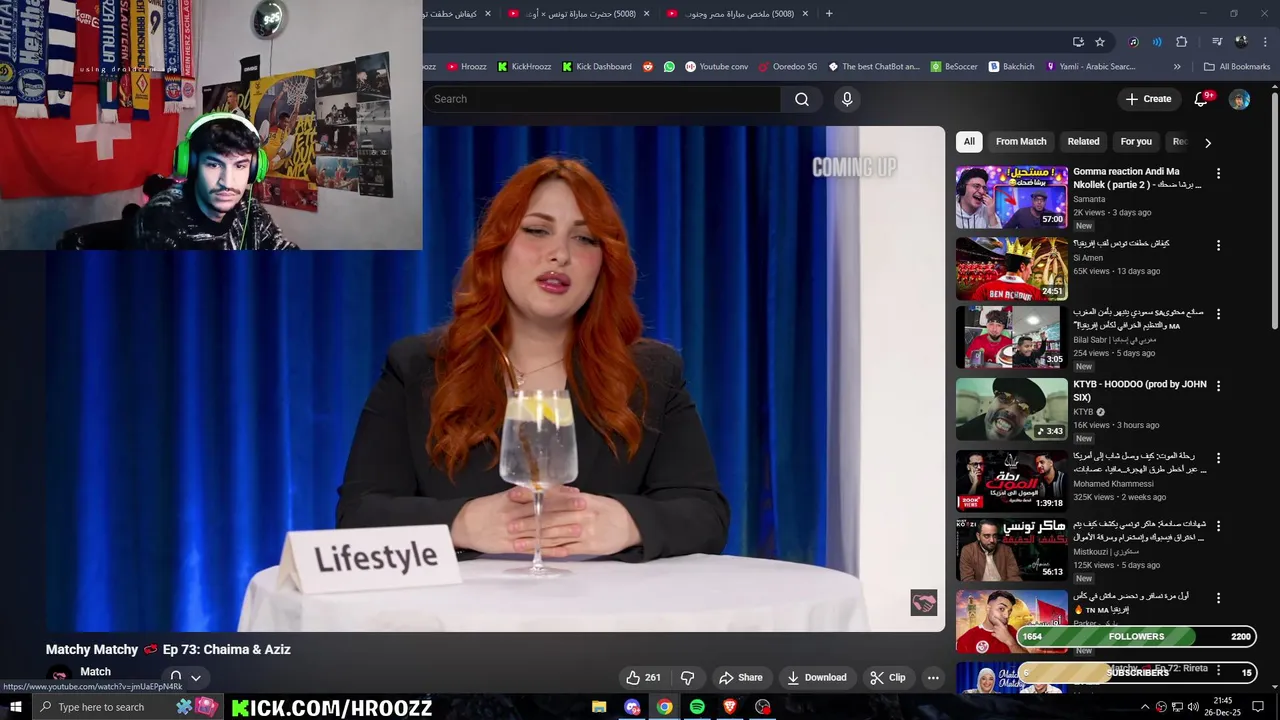
Task: Open the Windows Start menu
Action: point(15,707)
